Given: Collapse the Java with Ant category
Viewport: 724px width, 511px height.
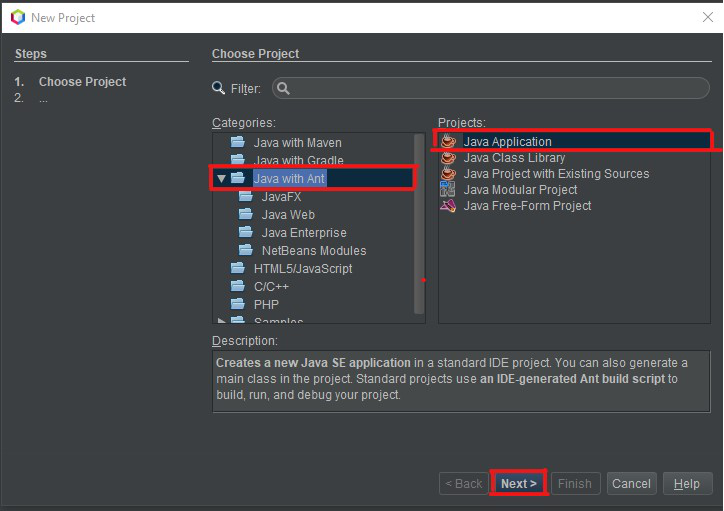Looking at the screenshot, I should [221, 178].
